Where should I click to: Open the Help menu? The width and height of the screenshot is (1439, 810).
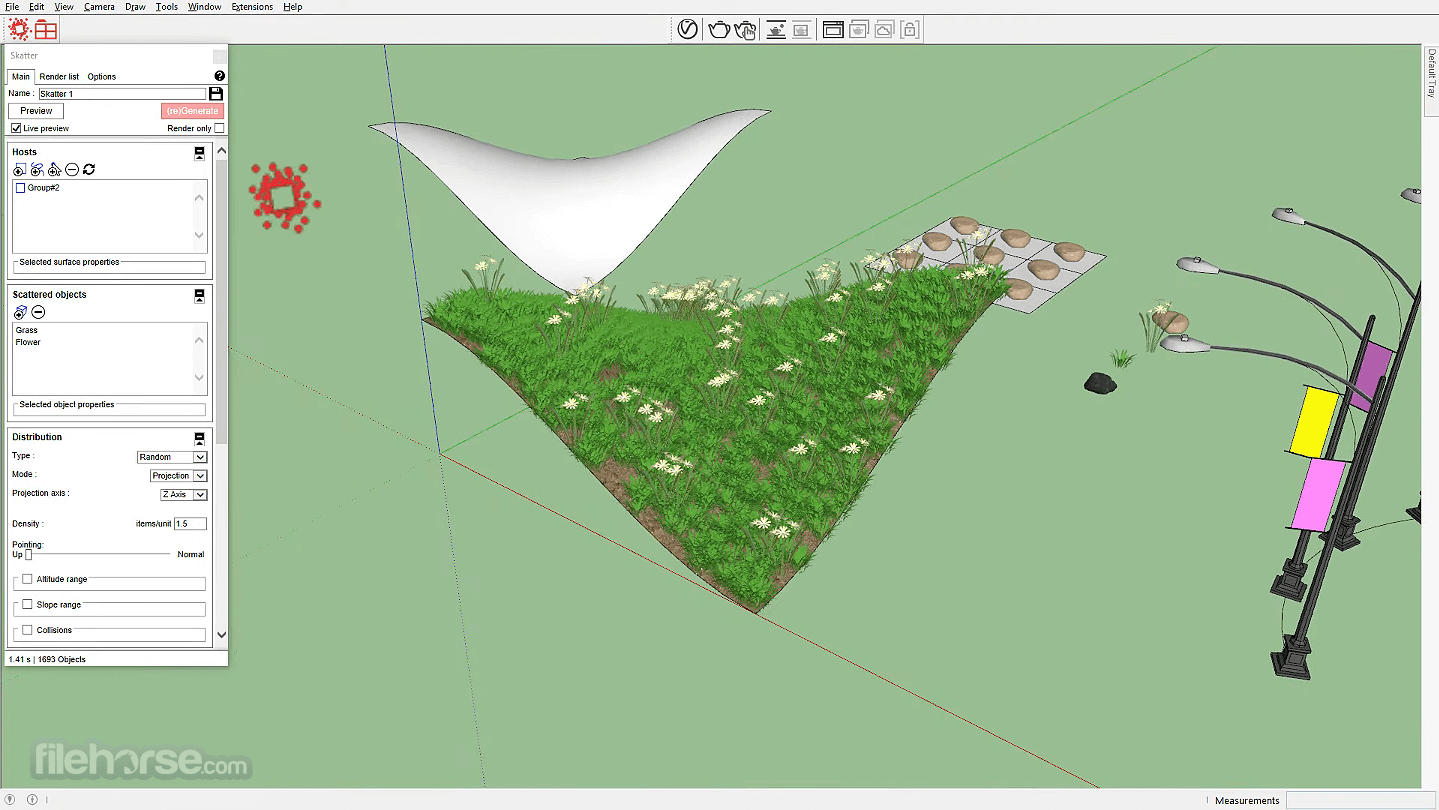pyautogui.click(x=293, y=7)
